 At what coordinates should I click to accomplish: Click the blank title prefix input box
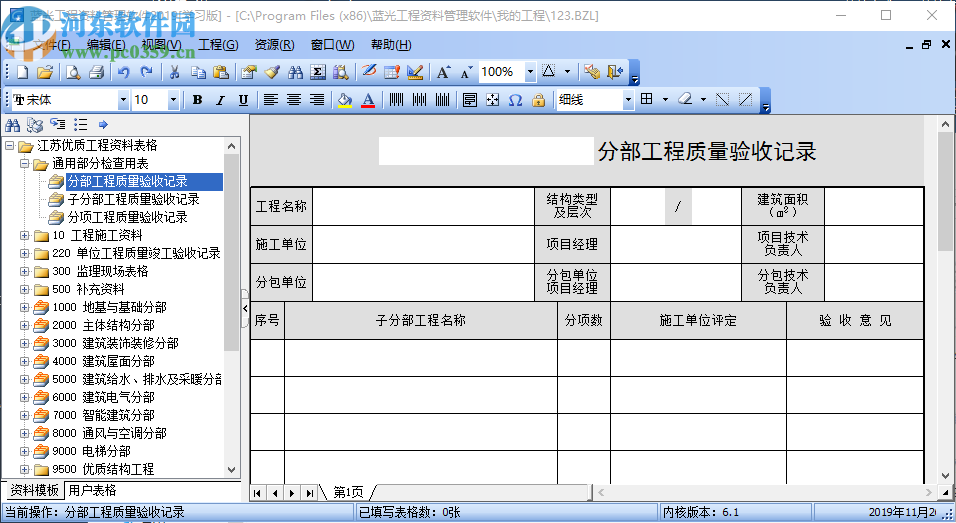pos(486,151)
